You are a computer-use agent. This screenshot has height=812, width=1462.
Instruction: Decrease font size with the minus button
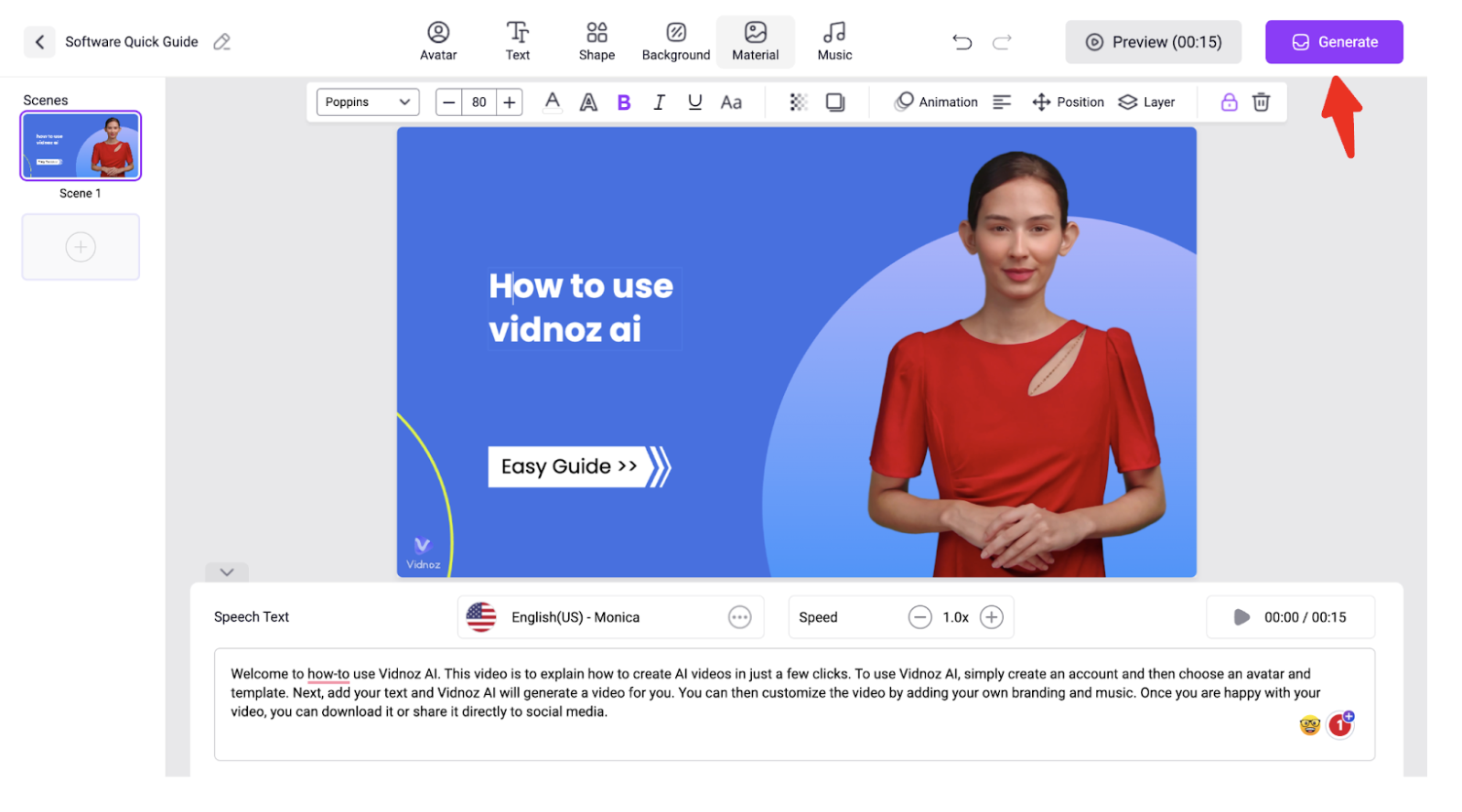[448, 102]
